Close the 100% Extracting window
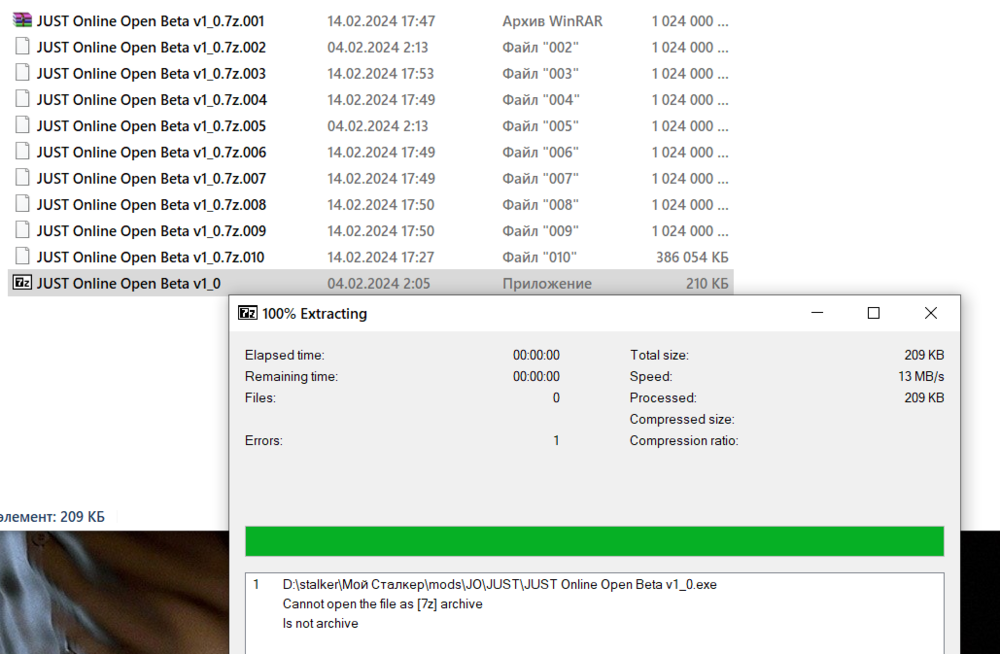The width and height of the screenshot is (1000, 654). pos(930,313)
